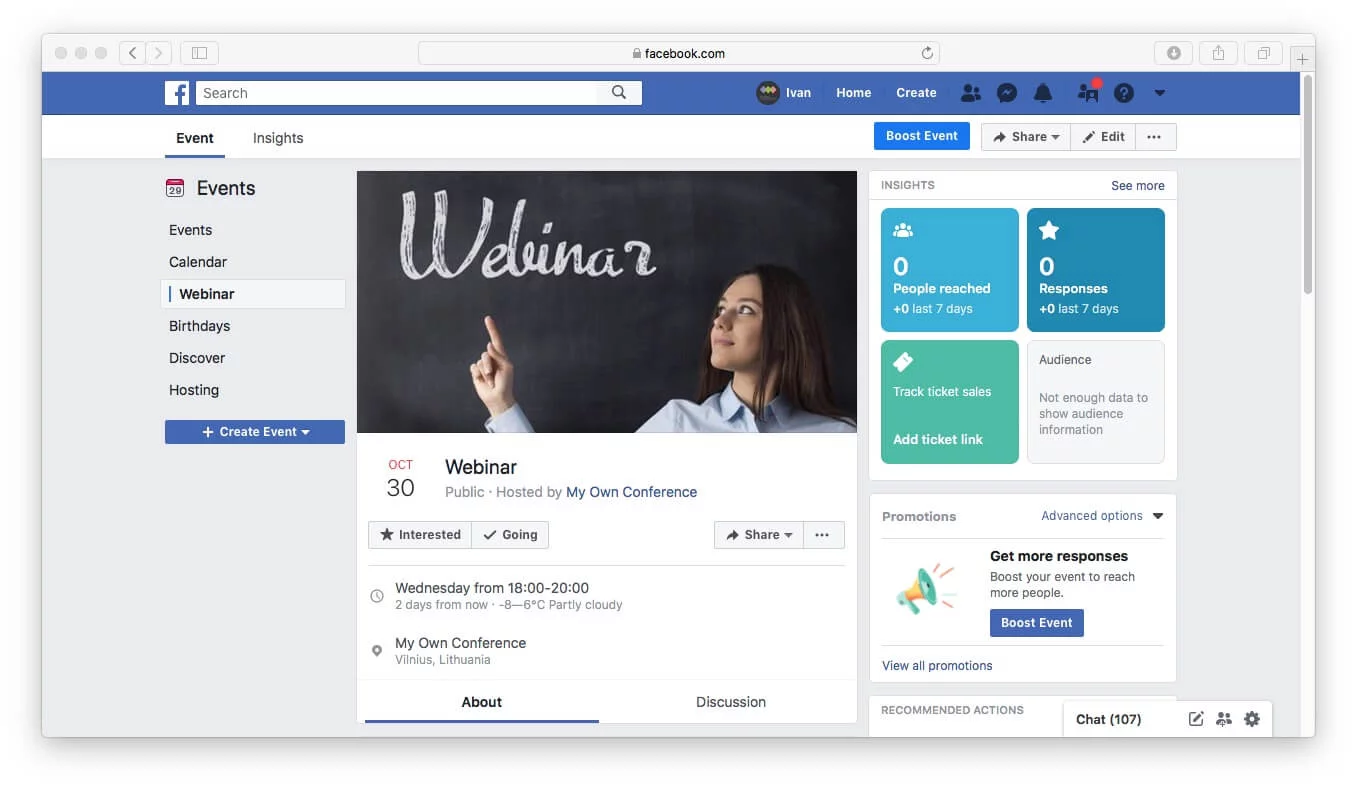Open the Quick Help question mark icon
The height and width of the screenshot is (787, 1357).
(1123, 92)
